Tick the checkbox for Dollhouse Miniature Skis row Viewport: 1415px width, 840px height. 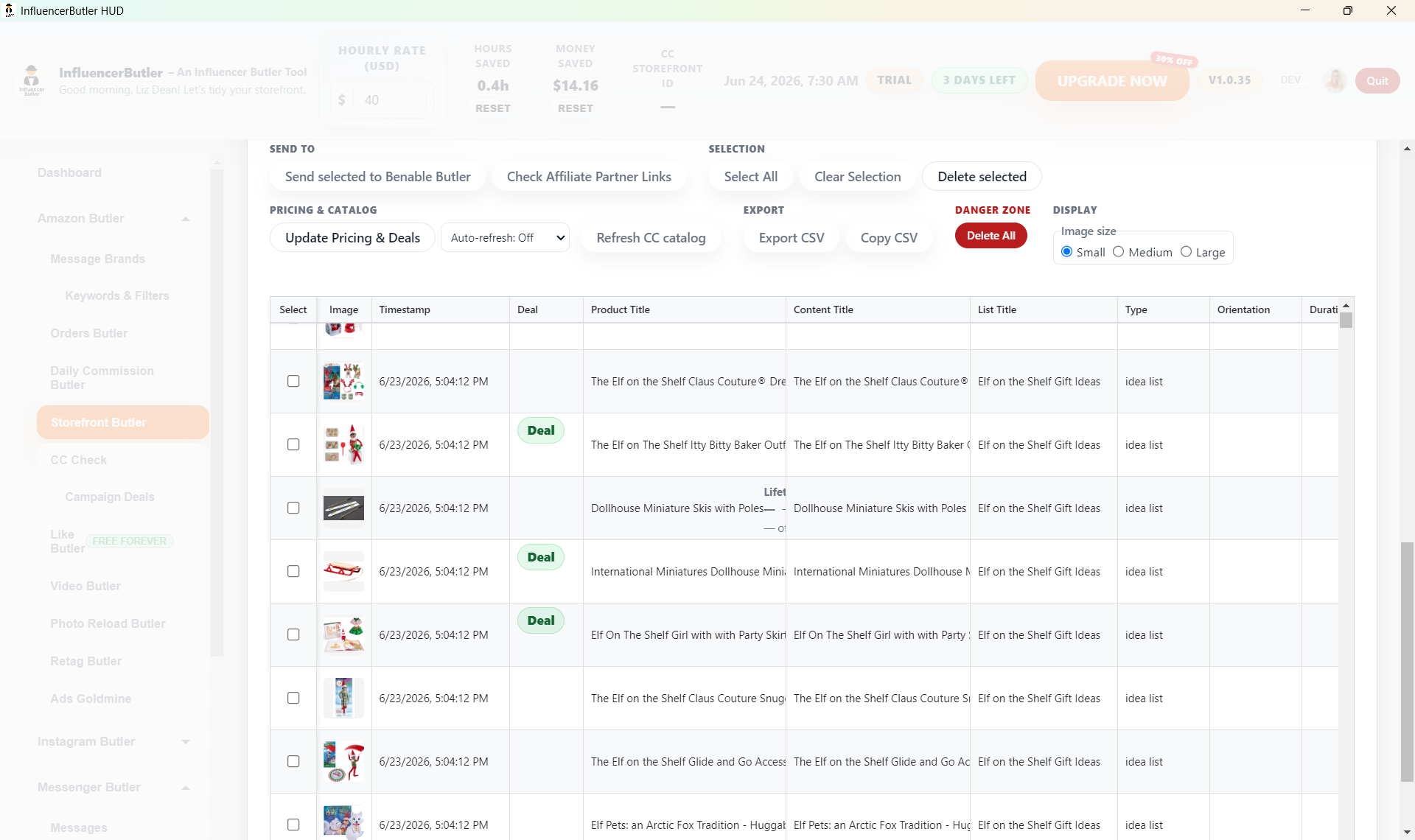[293, 508]
